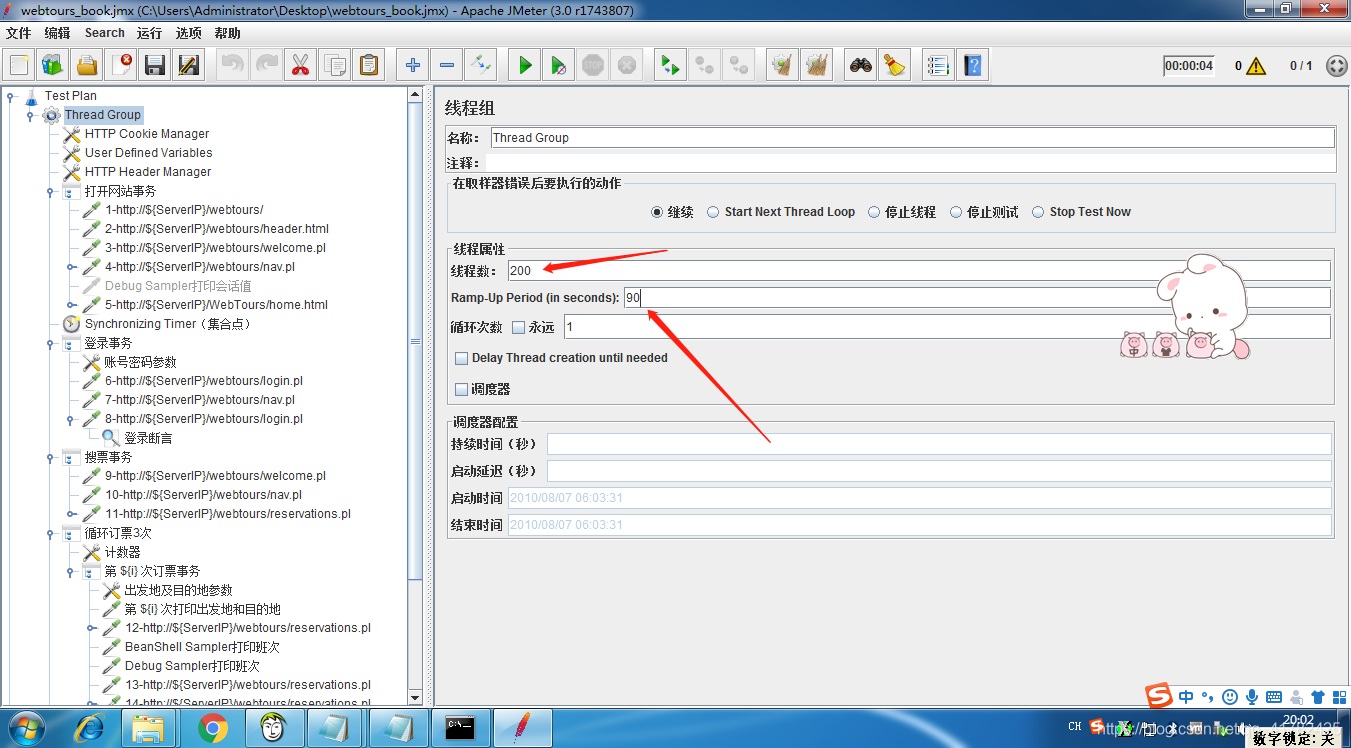The height and width of the screenshot is (748, 1351).
Task: Click the thread status circle icon
Action: (1337, 66)
